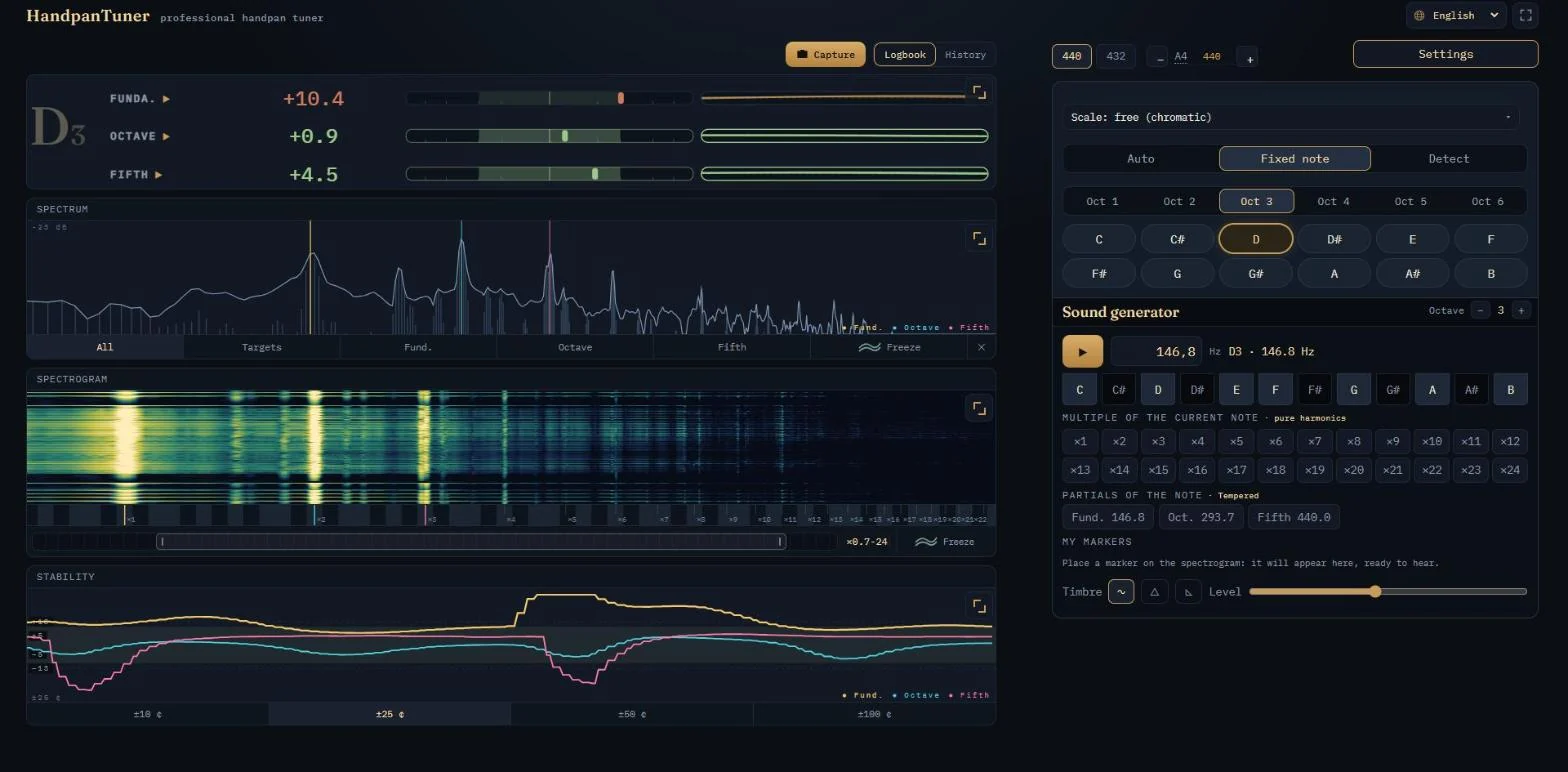The width and height of the screenshot is (1568, 772).
Task: Choose fixed note C#
Action: [1177, 239]
